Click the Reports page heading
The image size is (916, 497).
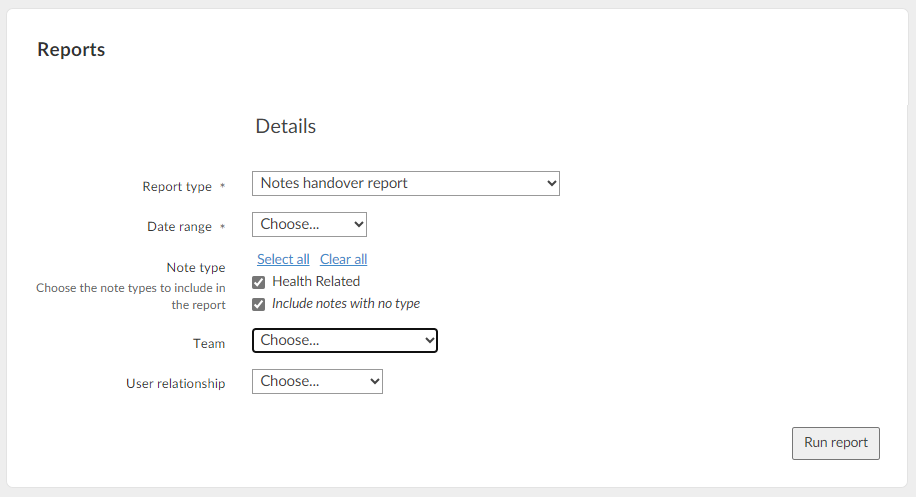click(x=71, y=50)
